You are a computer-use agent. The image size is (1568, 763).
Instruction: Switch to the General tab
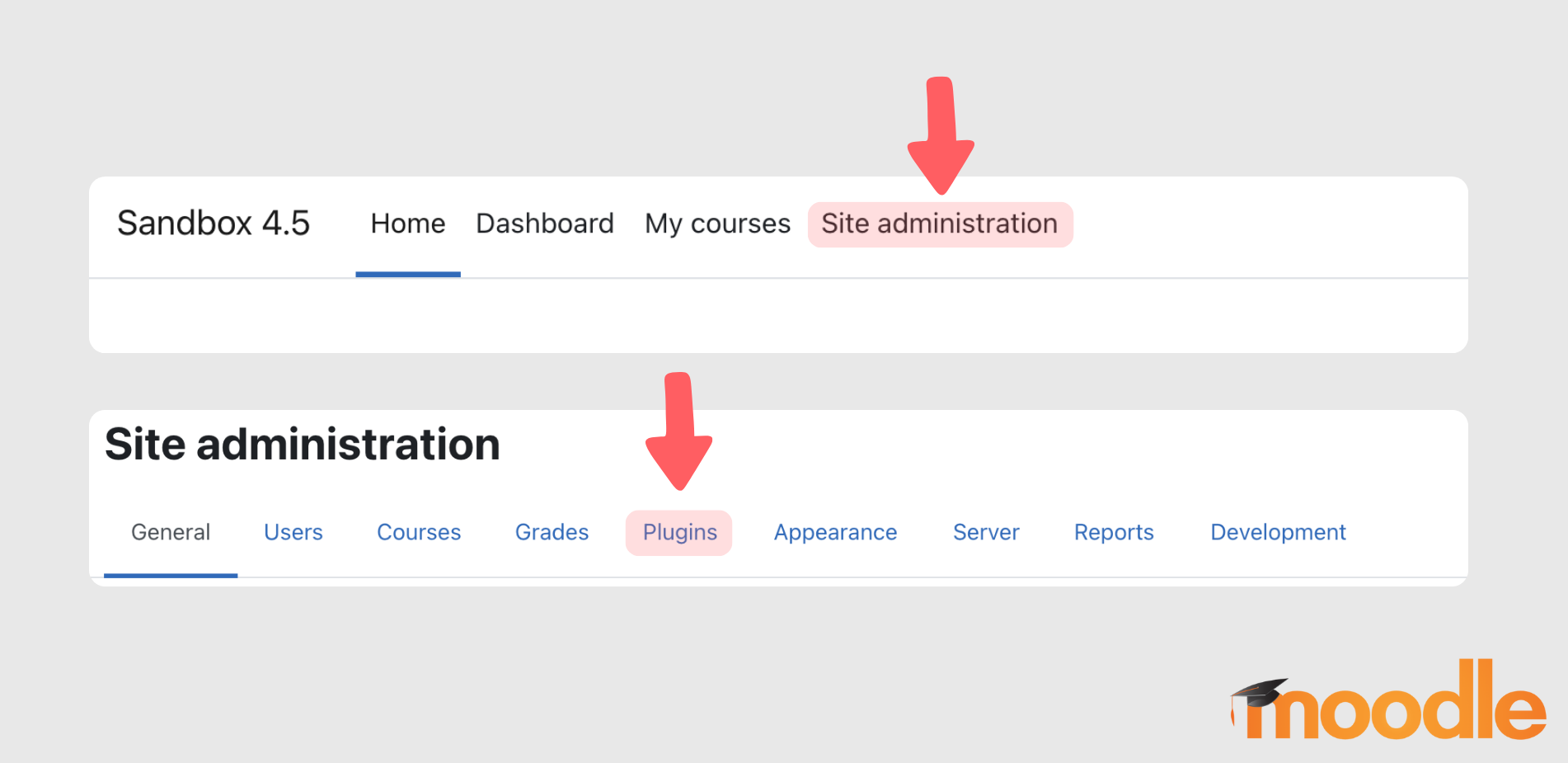170,533
